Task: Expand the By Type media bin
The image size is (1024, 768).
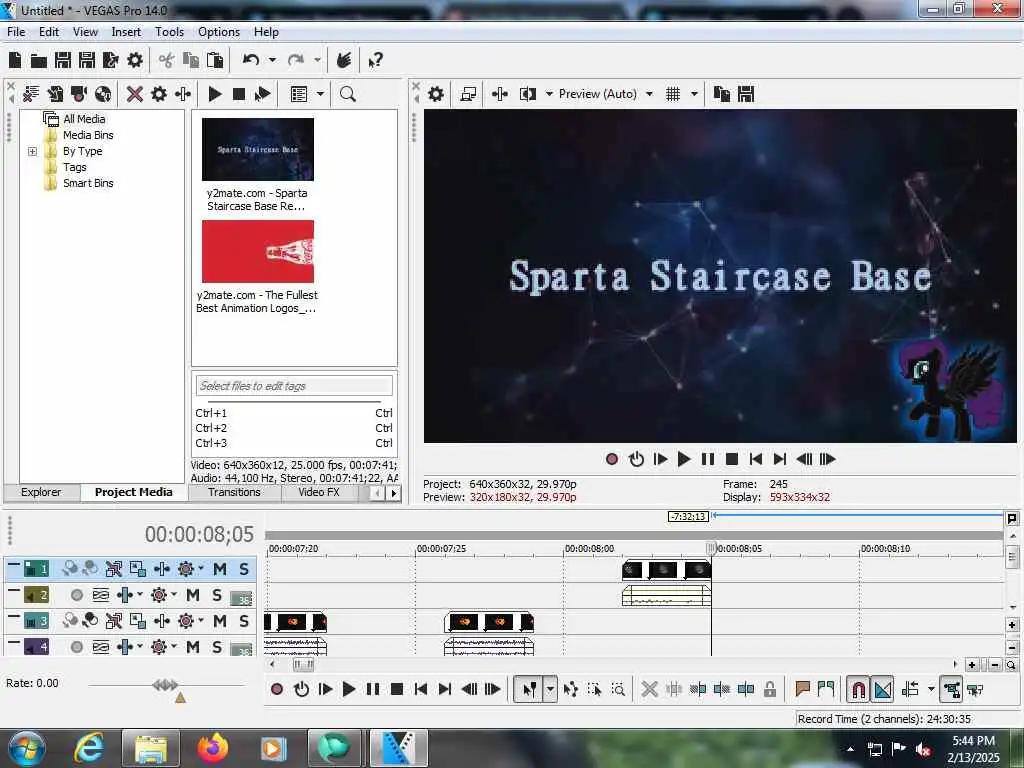Action: [x=32, y=152]
